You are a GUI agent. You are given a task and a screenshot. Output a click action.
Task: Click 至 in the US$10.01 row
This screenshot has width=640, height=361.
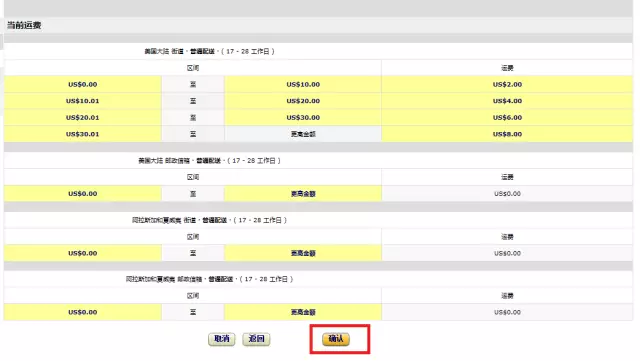(193, 101)
